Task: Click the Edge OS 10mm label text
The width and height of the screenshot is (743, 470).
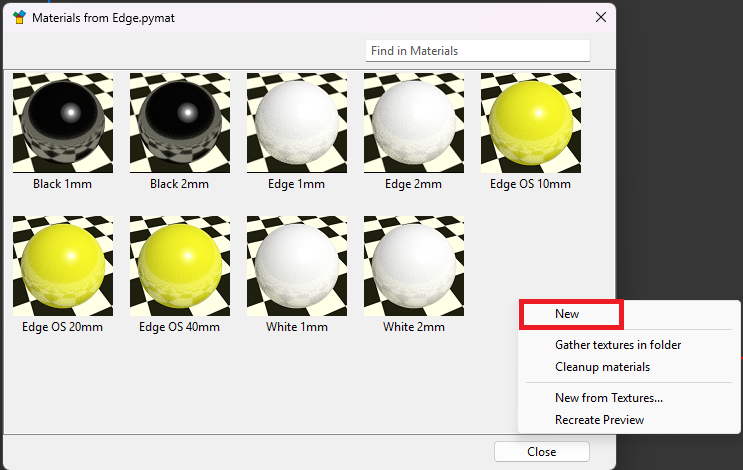Action: 531,184
